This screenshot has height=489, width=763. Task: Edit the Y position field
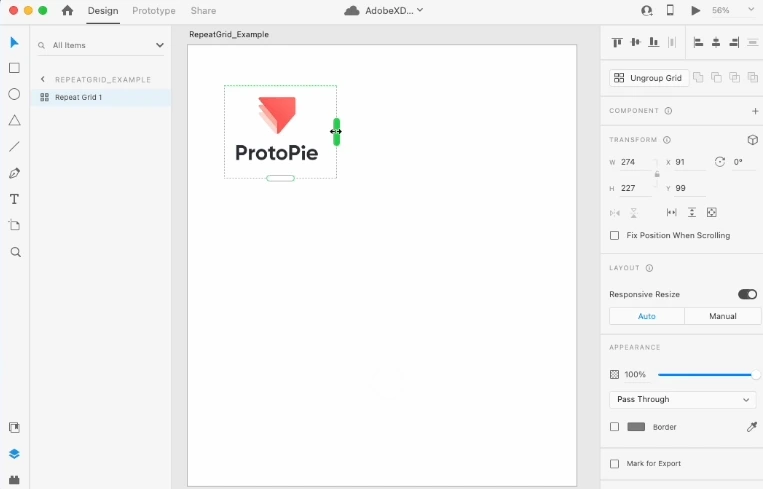click(690, 188)
